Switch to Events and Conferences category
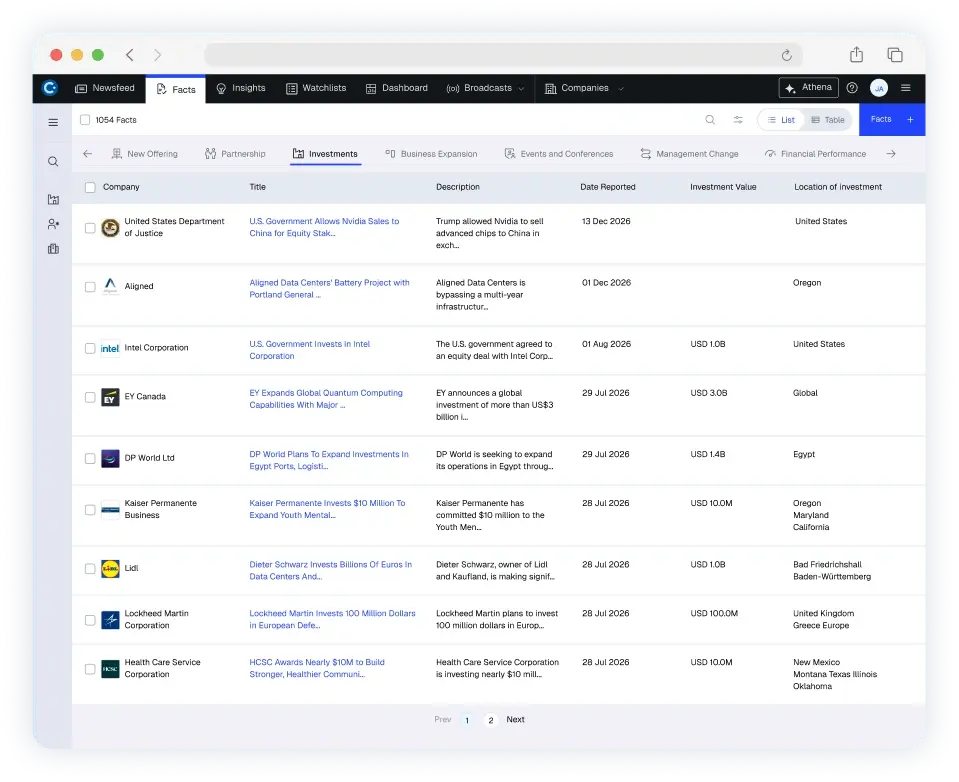Image resolution: width=959 pixels, height=782 pixels. tap(558, 154)
